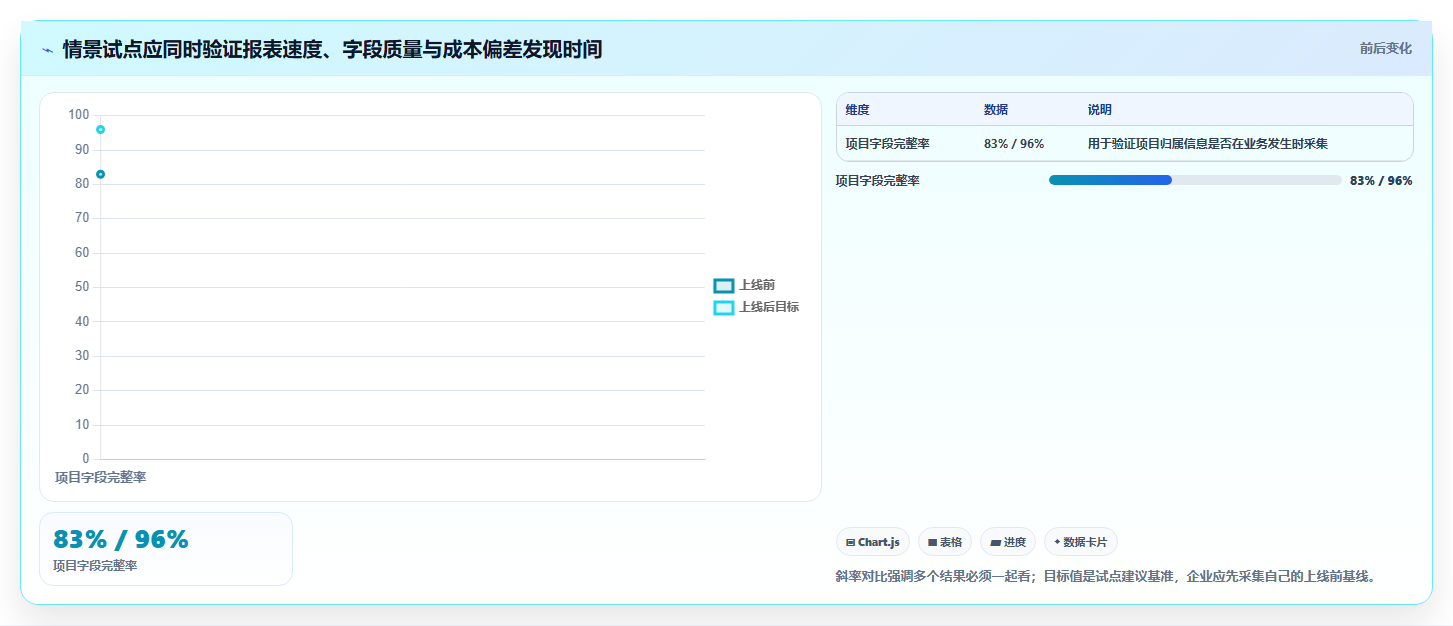
Task: Click the 项目字段完整率 table cell
Action: click(x=888, y=144)
